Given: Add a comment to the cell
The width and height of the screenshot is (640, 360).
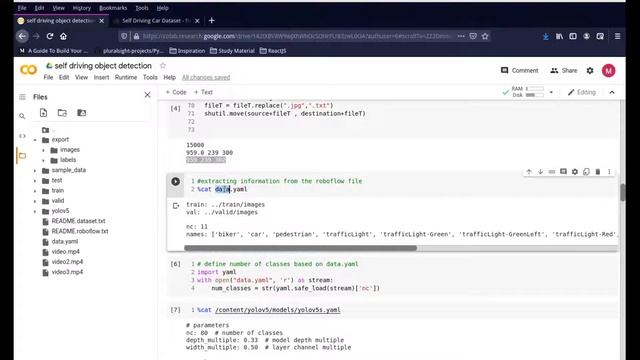Looking at the screenshot, I should [563, 172].
